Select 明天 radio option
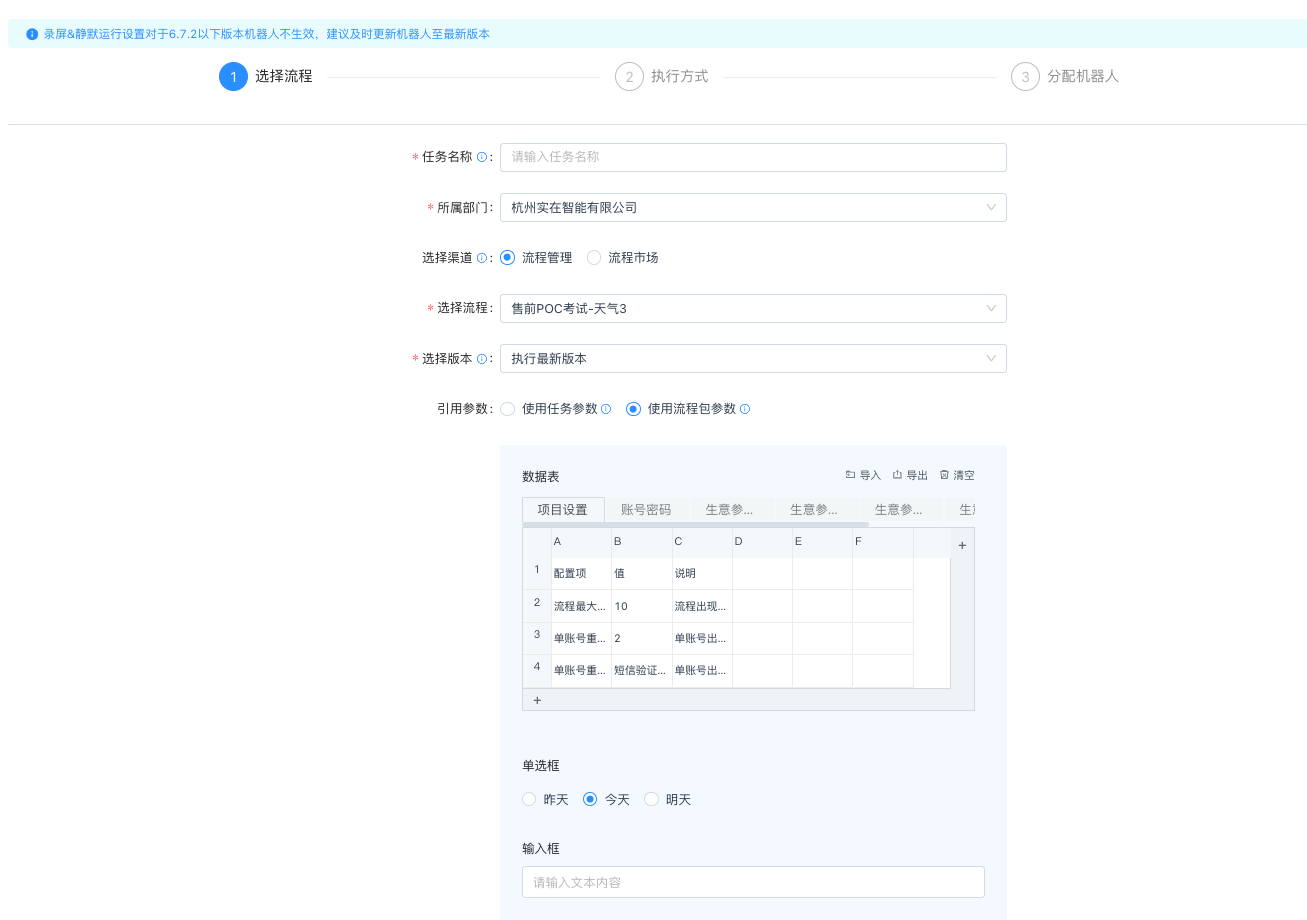 coord(652,799)
